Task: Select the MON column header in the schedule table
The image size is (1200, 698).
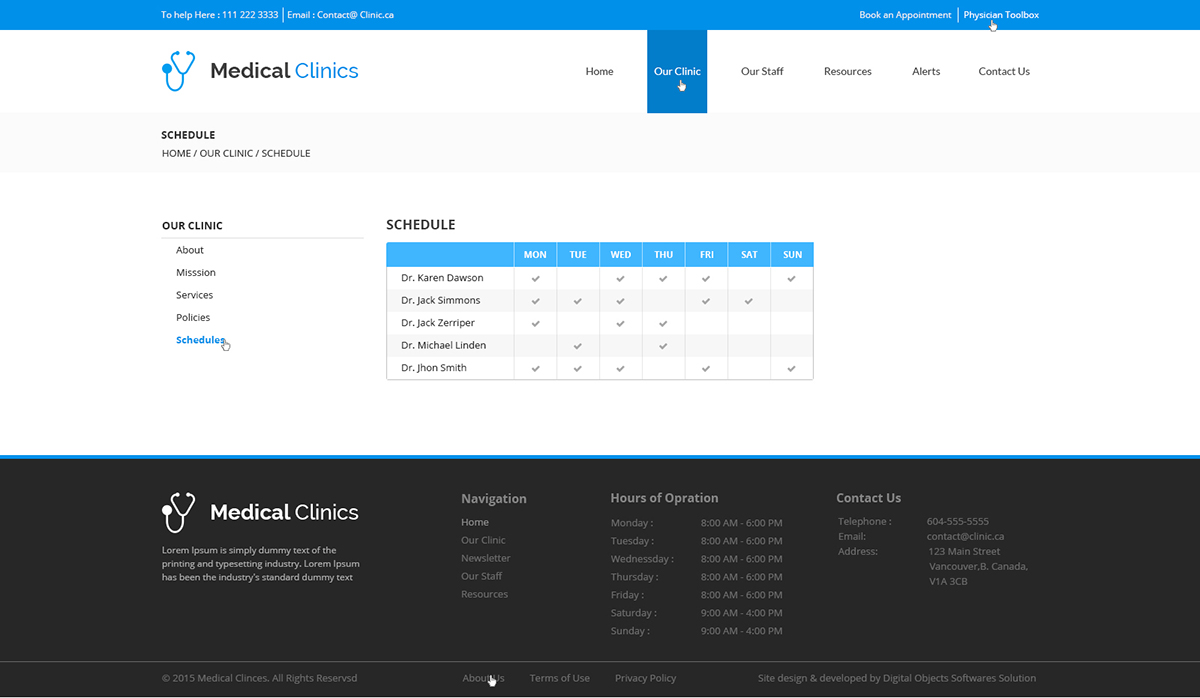Action: tap(535, 254)
